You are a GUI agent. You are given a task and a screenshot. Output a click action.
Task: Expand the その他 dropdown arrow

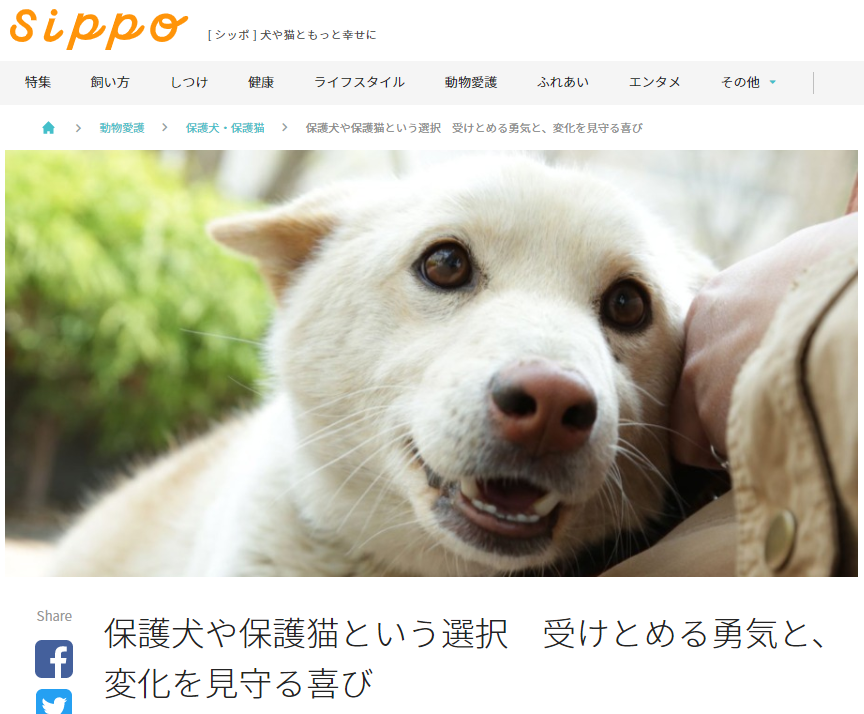[x=773, y=82]
